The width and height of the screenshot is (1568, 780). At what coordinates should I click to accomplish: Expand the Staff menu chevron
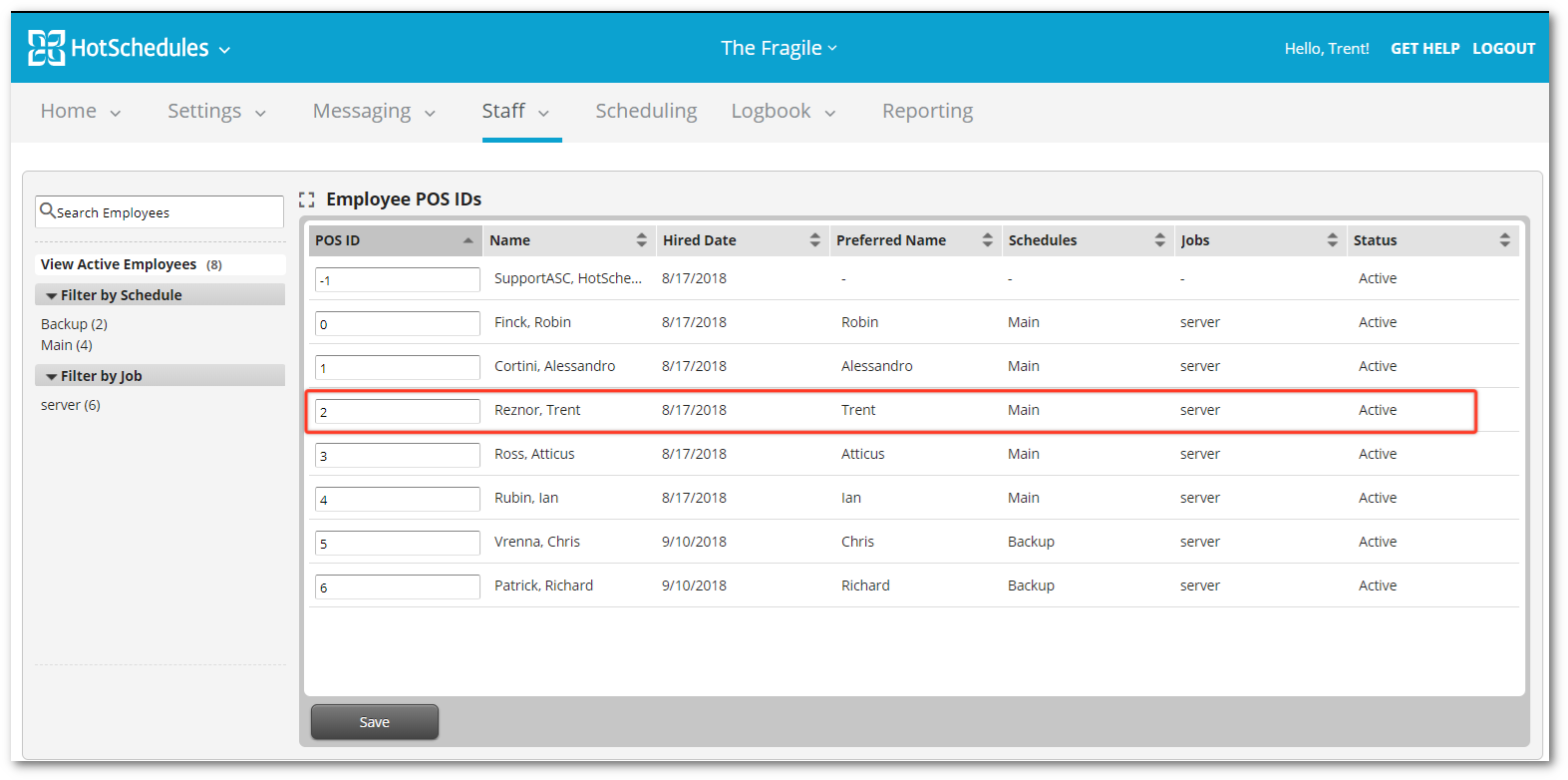544,114
